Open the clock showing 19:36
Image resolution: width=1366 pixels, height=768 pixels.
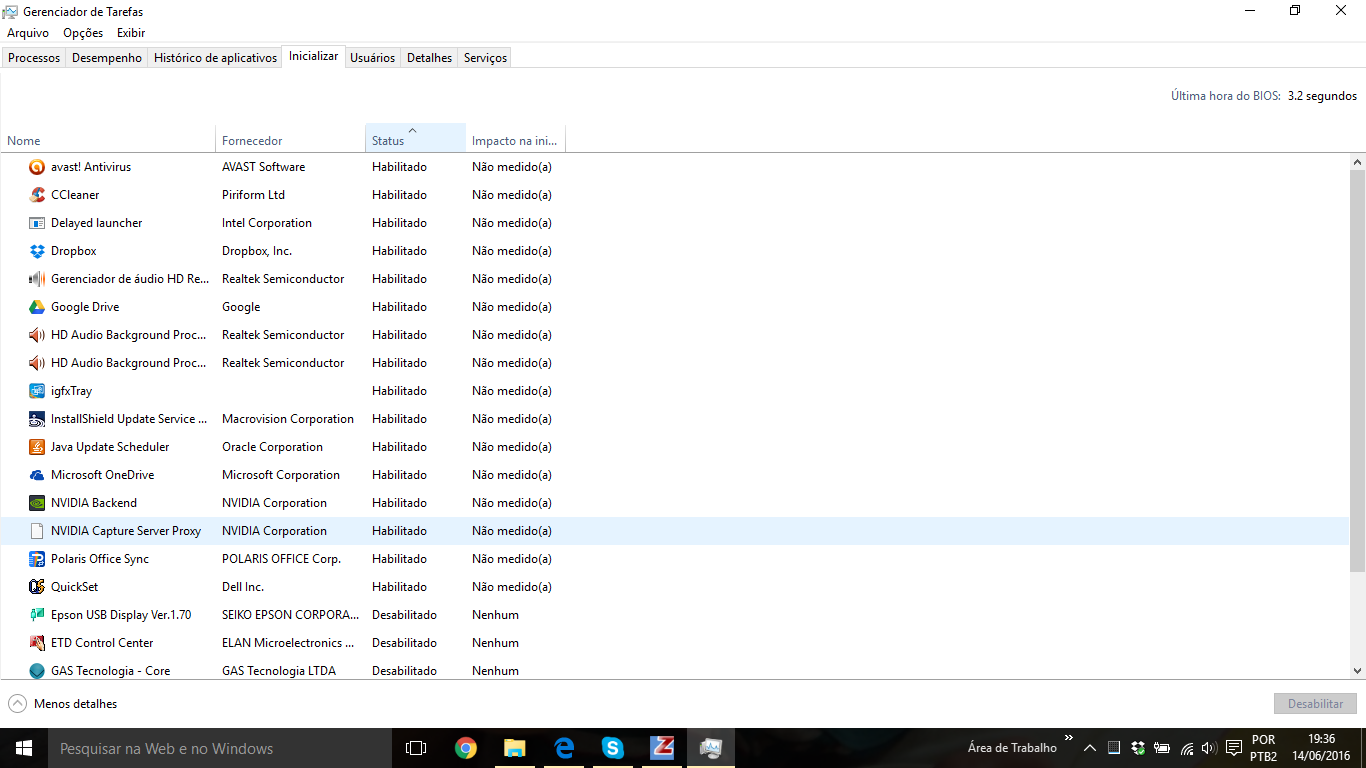(x=1321, y=748)
